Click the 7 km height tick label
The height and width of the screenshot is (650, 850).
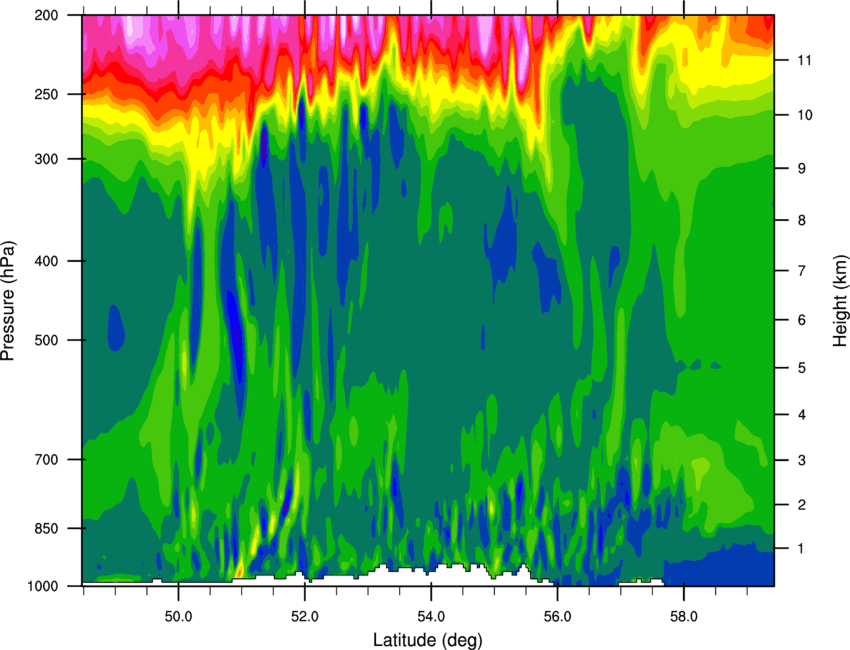802,271
